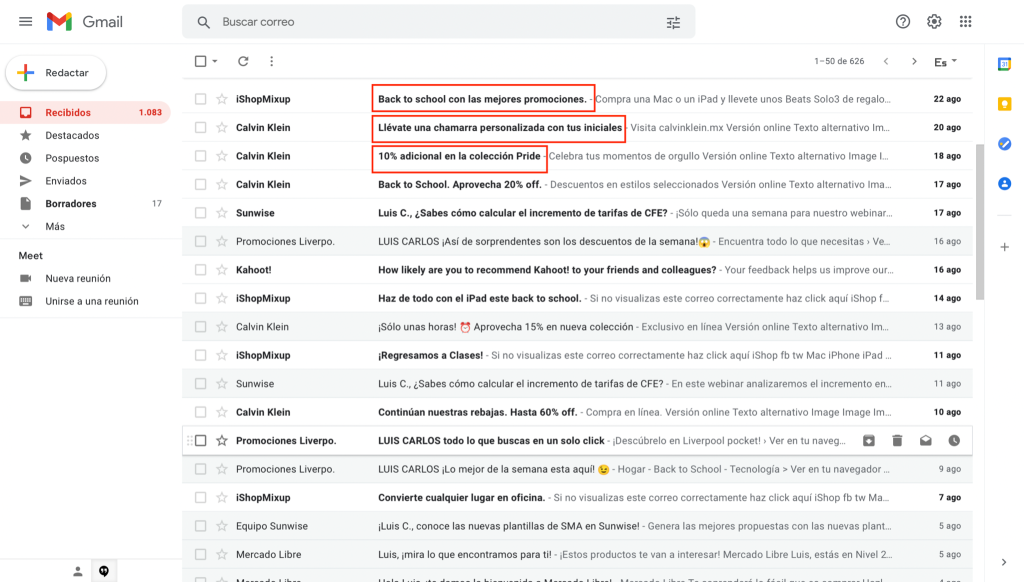Refresh the inbox list
Viewport: 1024px width, 582px height.
click(243, 61)
